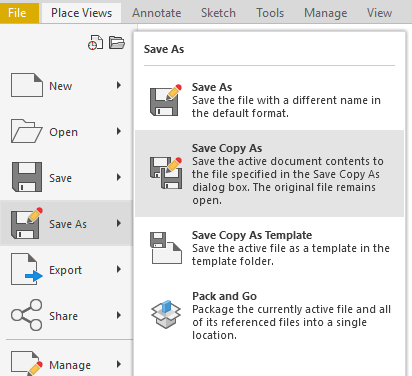Click the Save As icon in the submenu panel
Screen dimensions: 412x376
click(166, 100)
